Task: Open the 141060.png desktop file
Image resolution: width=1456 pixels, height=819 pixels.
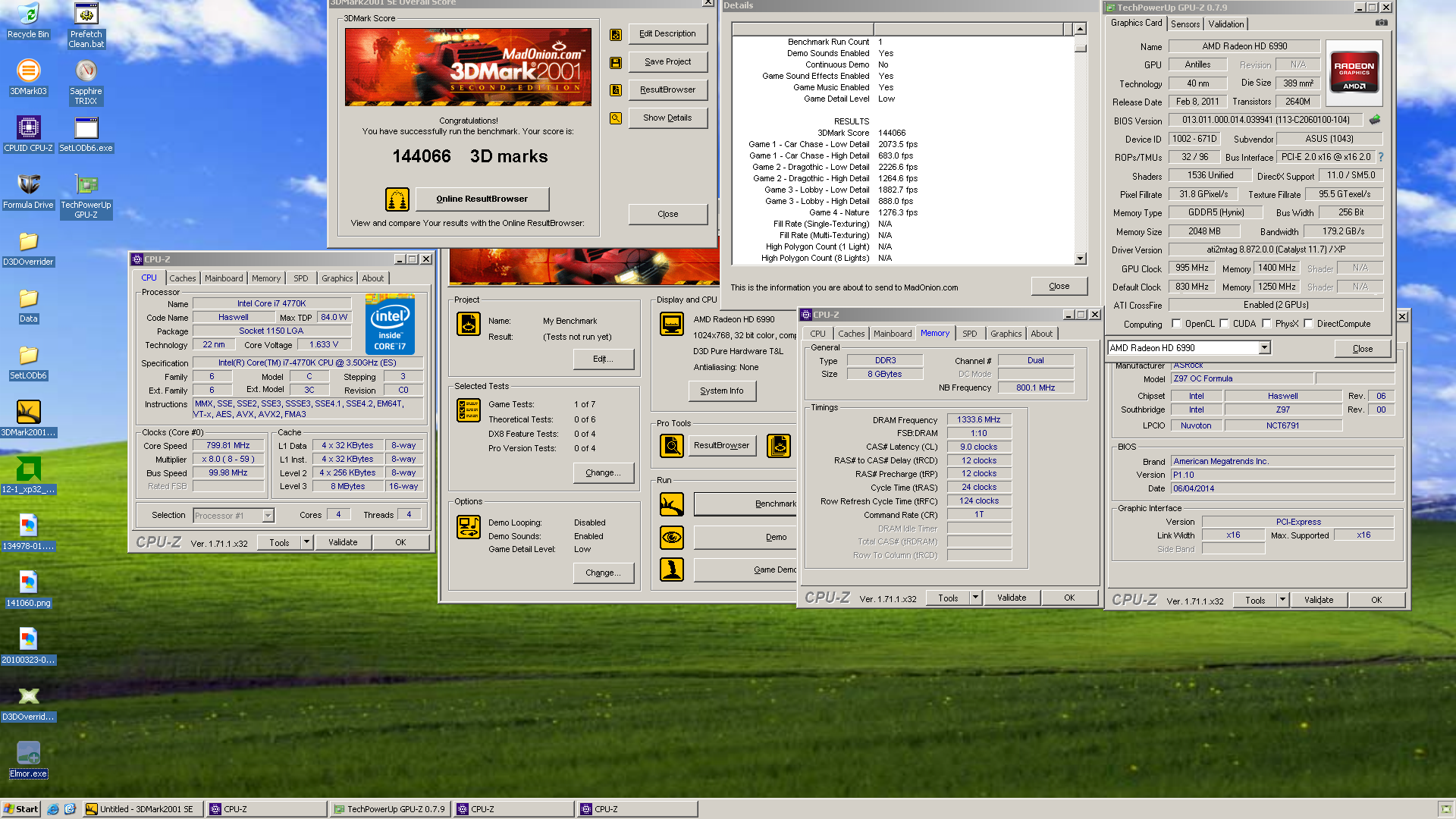Action: pyautogui.click(x=28, y=589)
